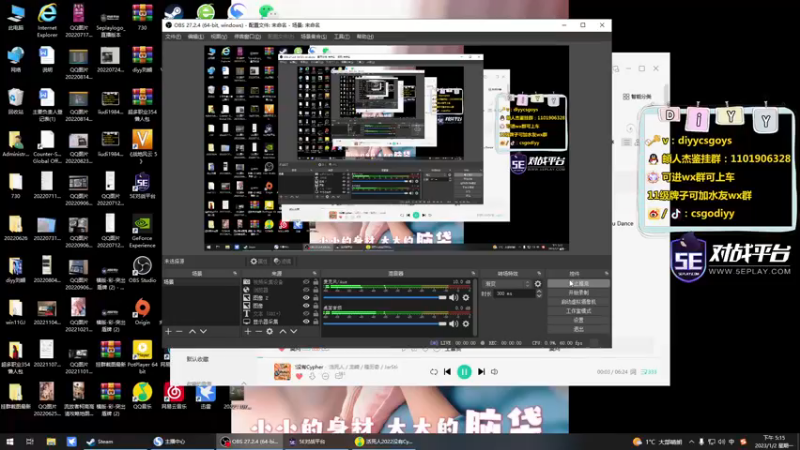Hide the Image source below Image 2

[x=306, y=306]
